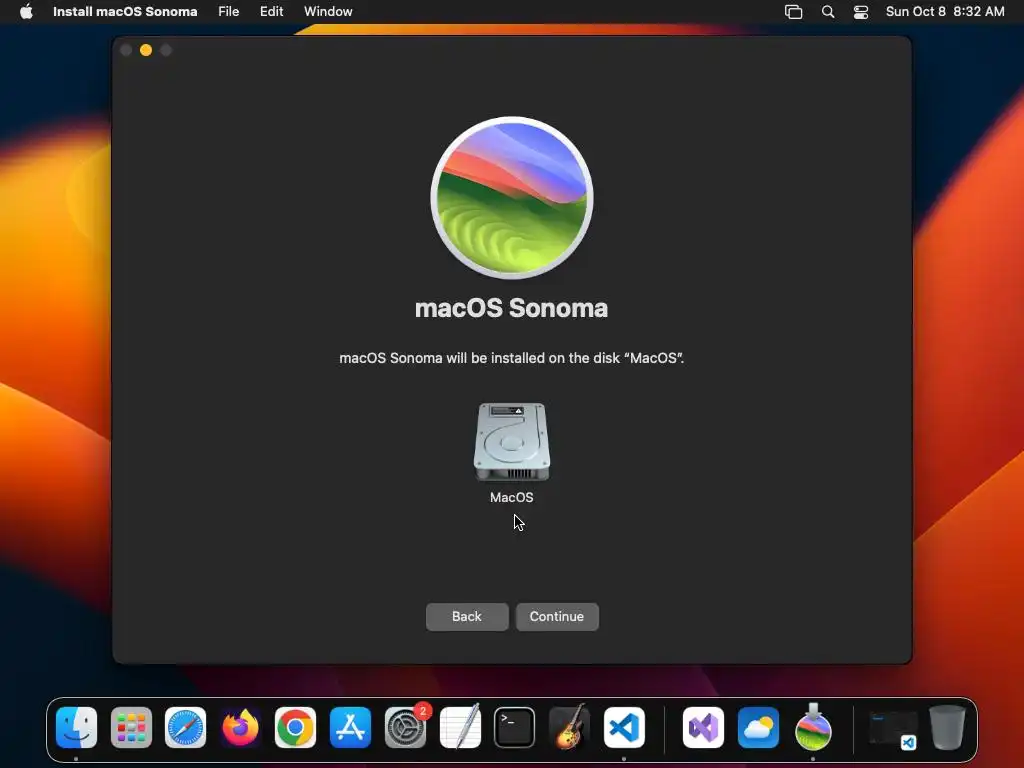The height and width of the screenshot is (768, 1024).
Task: Click the Back button
Action: [467, 616]
